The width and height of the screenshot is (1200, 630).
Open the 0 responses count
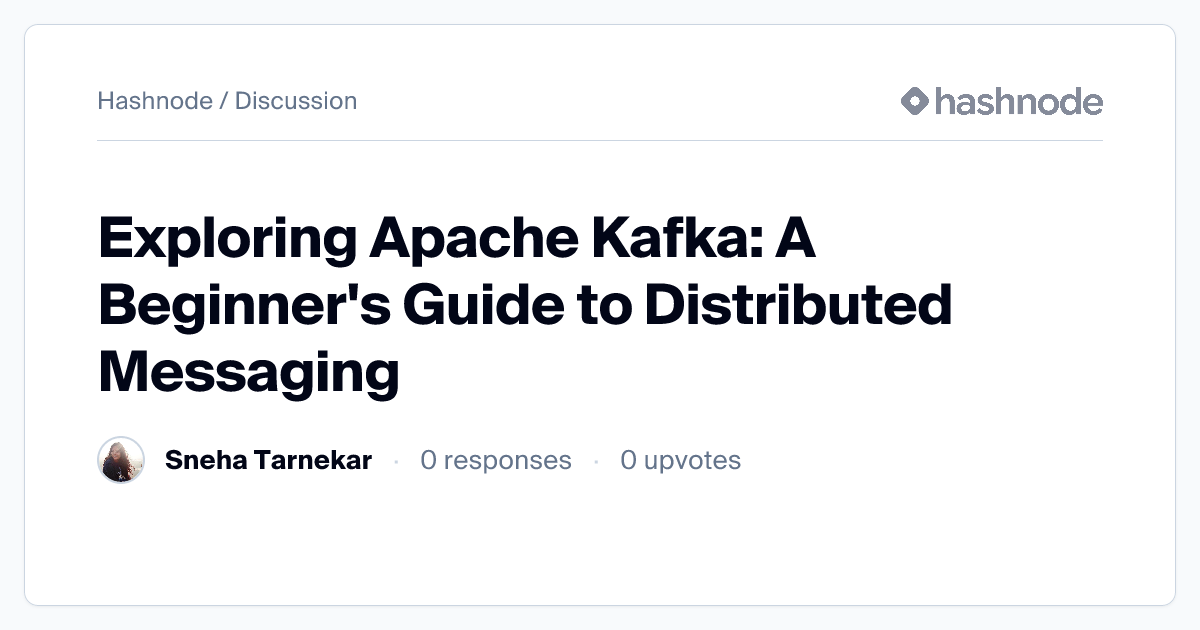coord(496,460)
